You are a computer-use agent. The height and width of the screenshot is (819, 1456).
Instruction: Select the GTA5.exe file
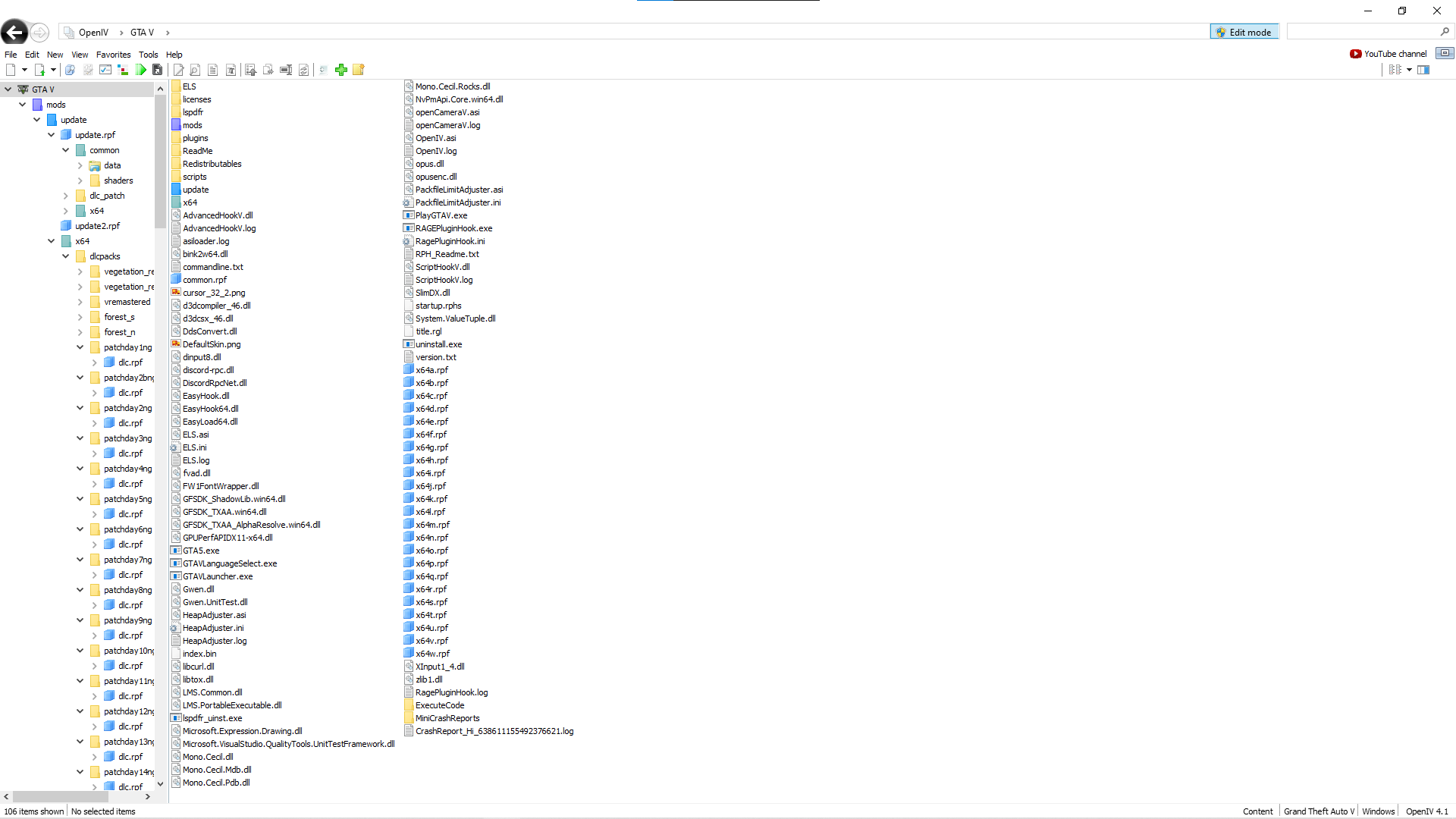pyautogui.click(x=200, y=551)
